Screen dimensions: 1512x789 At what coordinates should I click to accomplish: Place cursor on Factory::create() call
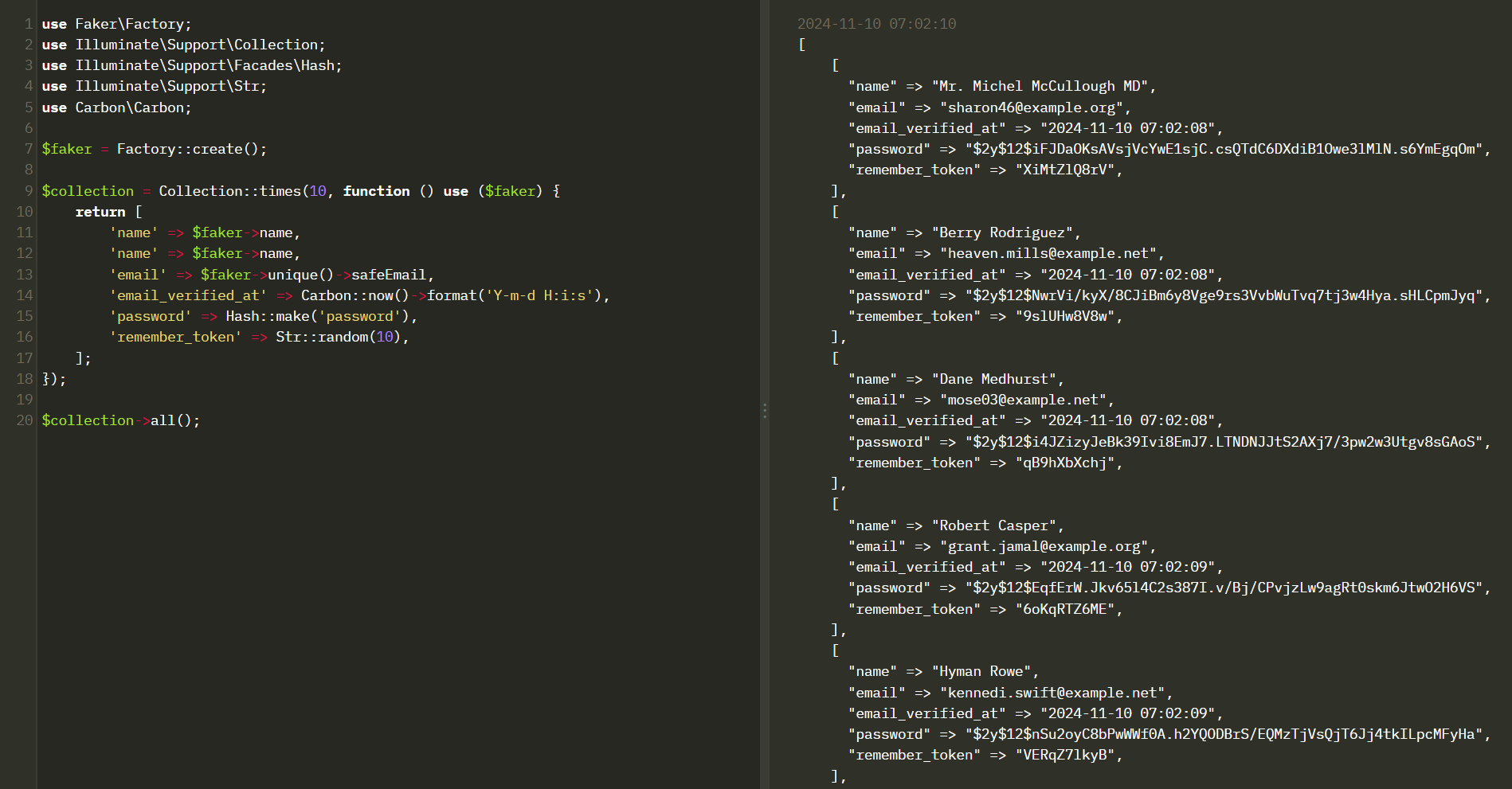191,149
